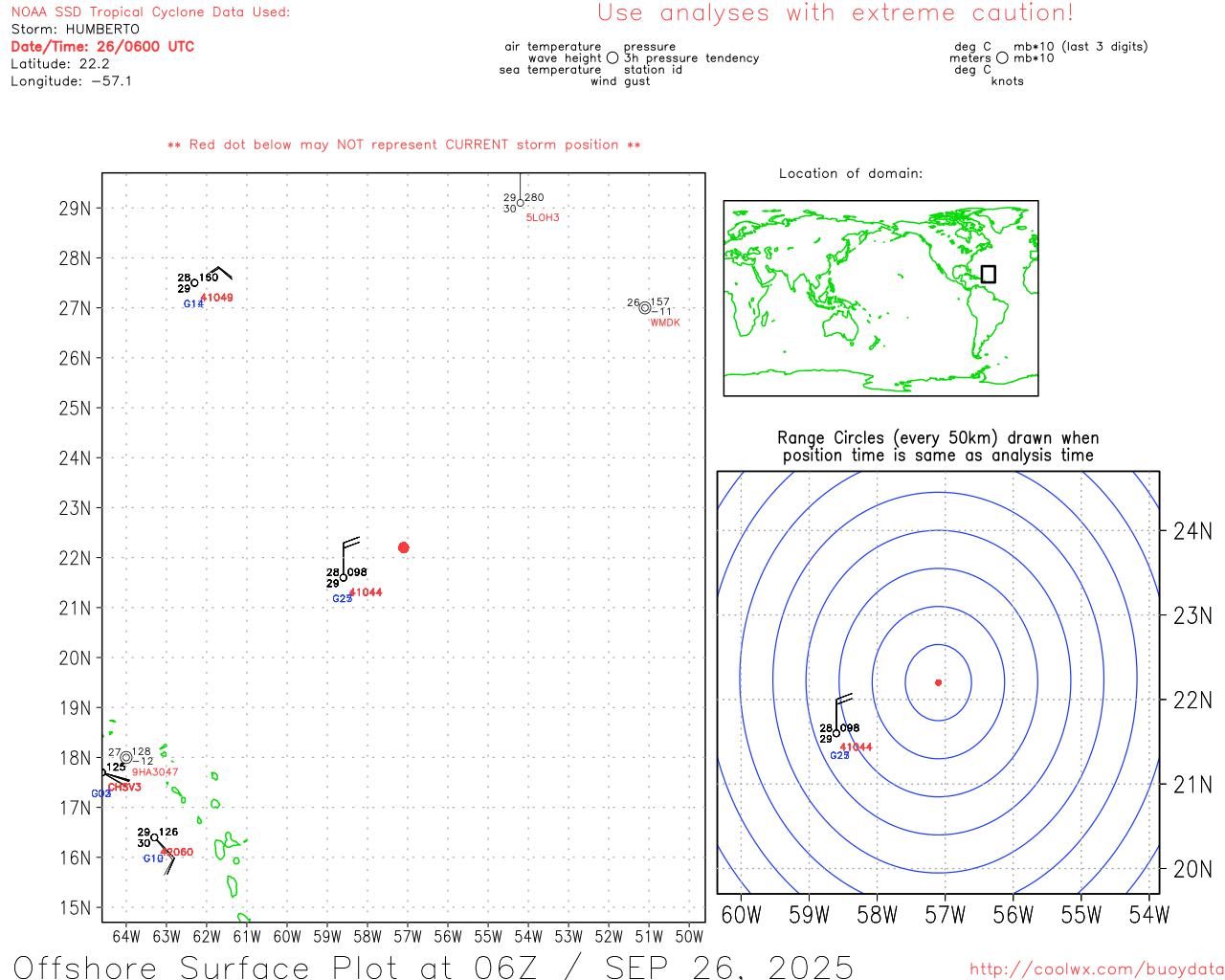Viewport: 1225px width, 980px height.
Task: Click station id 5LOH3 label
Action: 543,218
